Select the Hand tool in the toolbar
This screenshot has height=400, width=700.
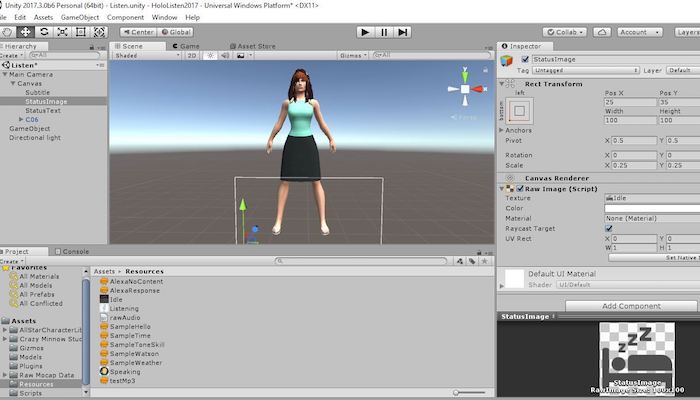(x=7, y=32)
